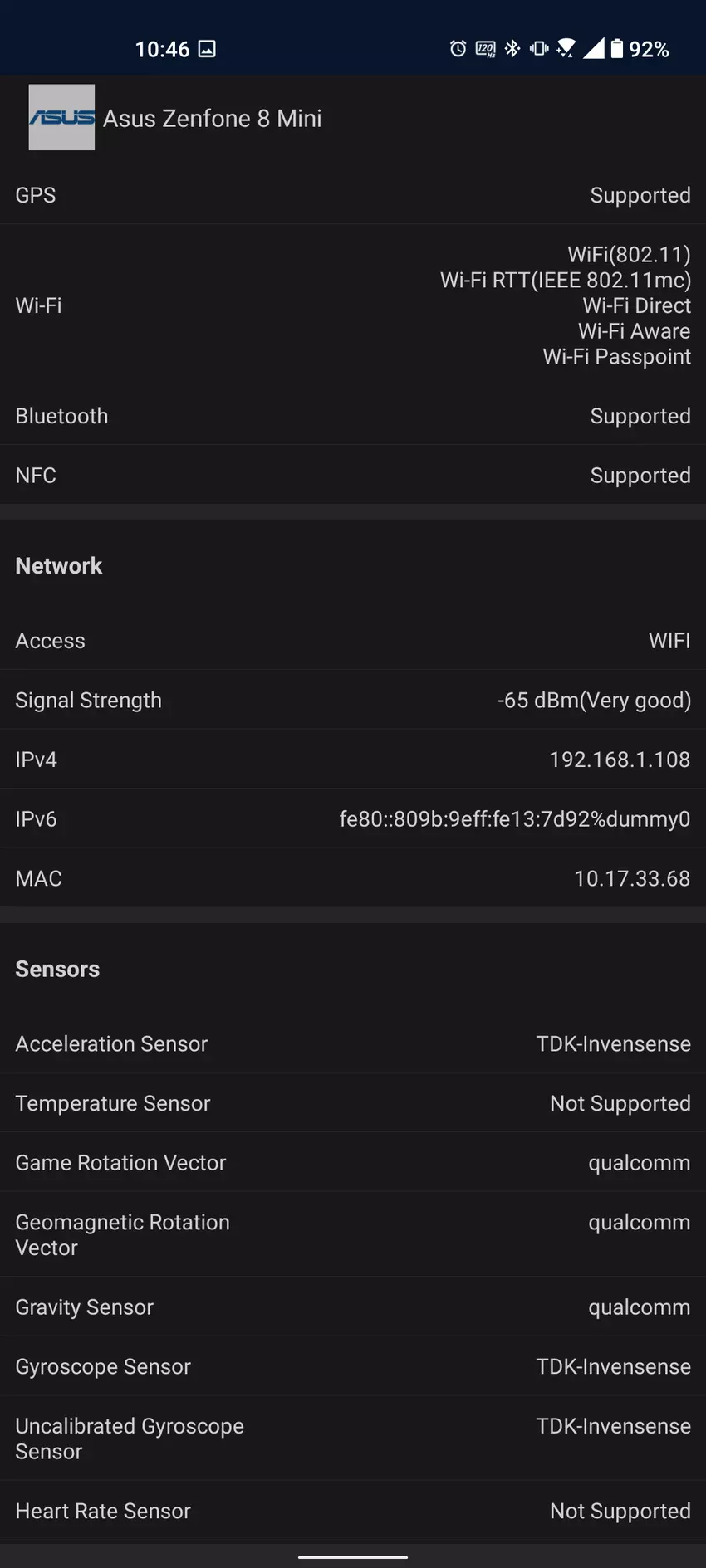The width and height of the screenshot is (706, 1568).
Task: Tap the IPv6 address row
Action: 353,819
